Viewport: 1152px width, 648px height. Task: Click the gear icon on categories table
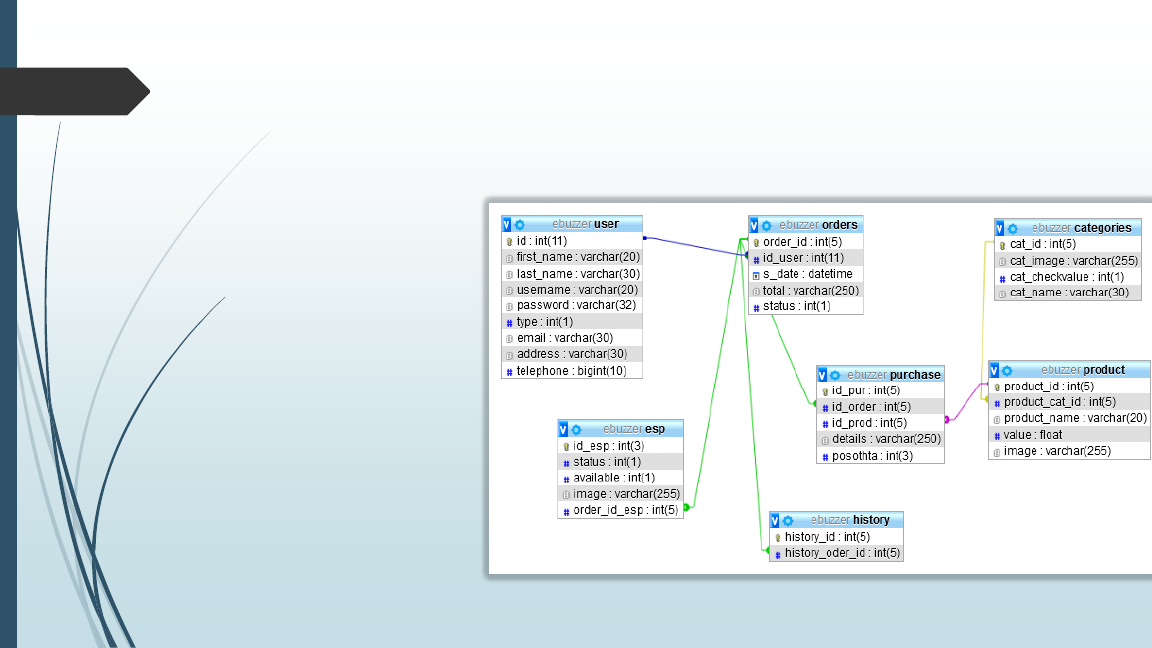(1013, 229)
